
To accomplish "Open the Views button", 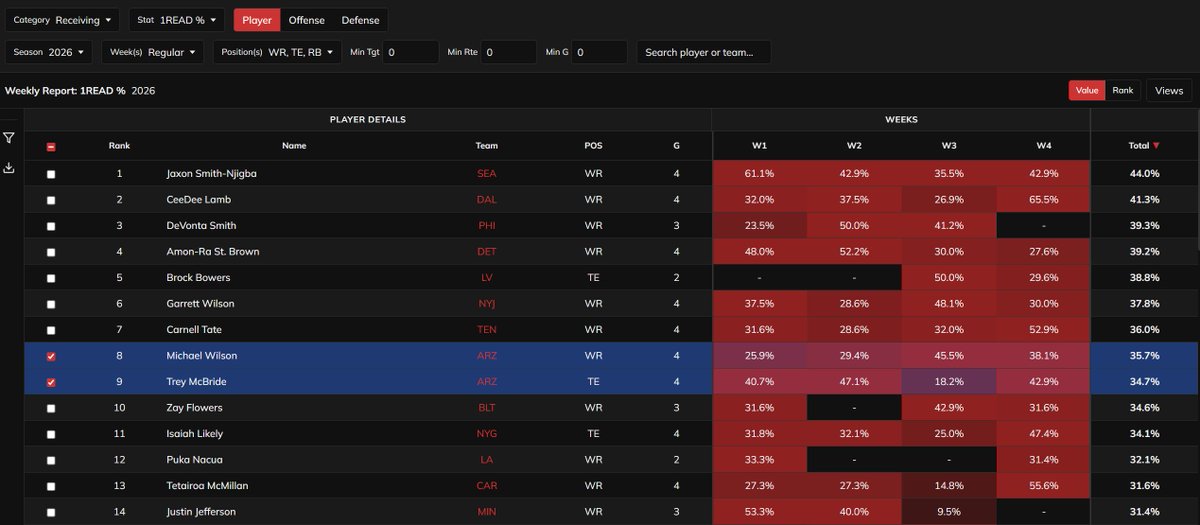I will click(x=1169, y=90).
